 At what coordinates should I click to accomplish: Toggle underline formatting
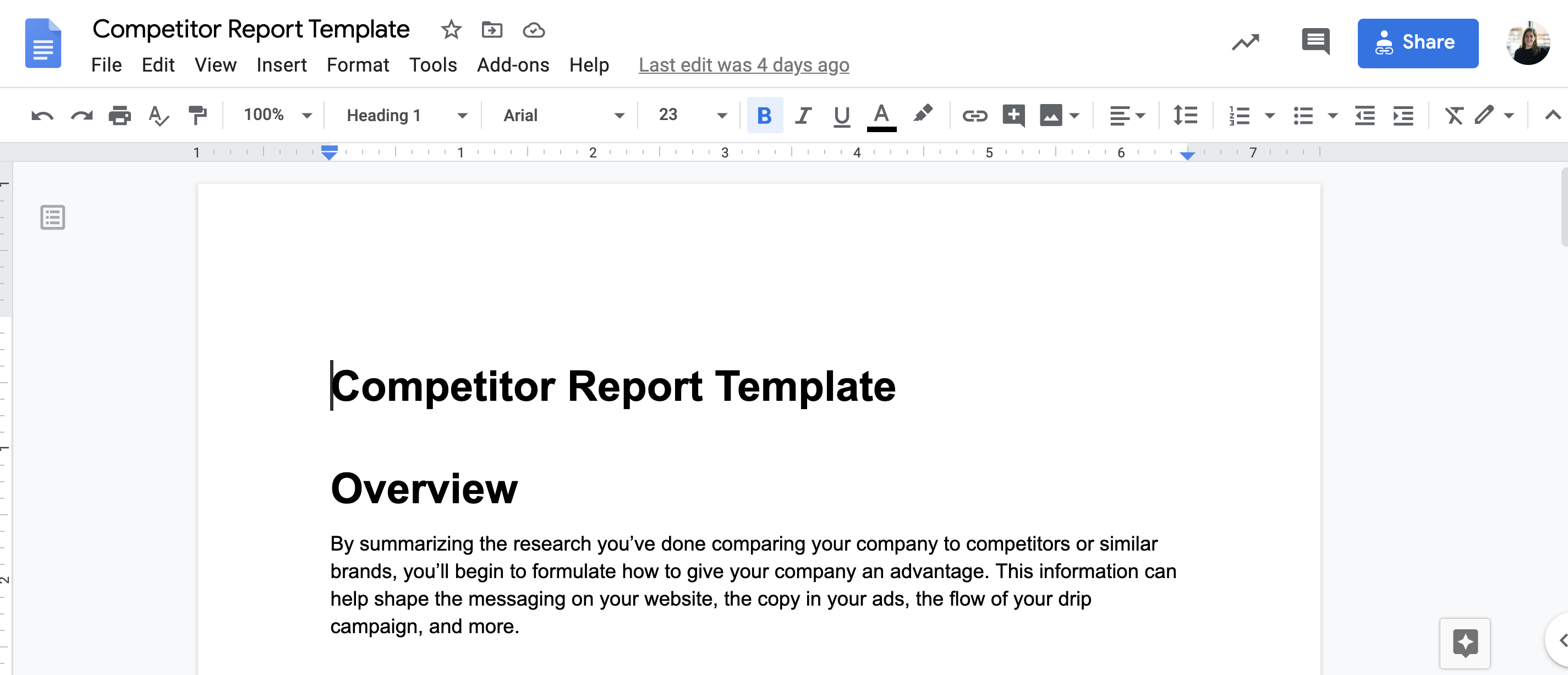tap(842, 115)
